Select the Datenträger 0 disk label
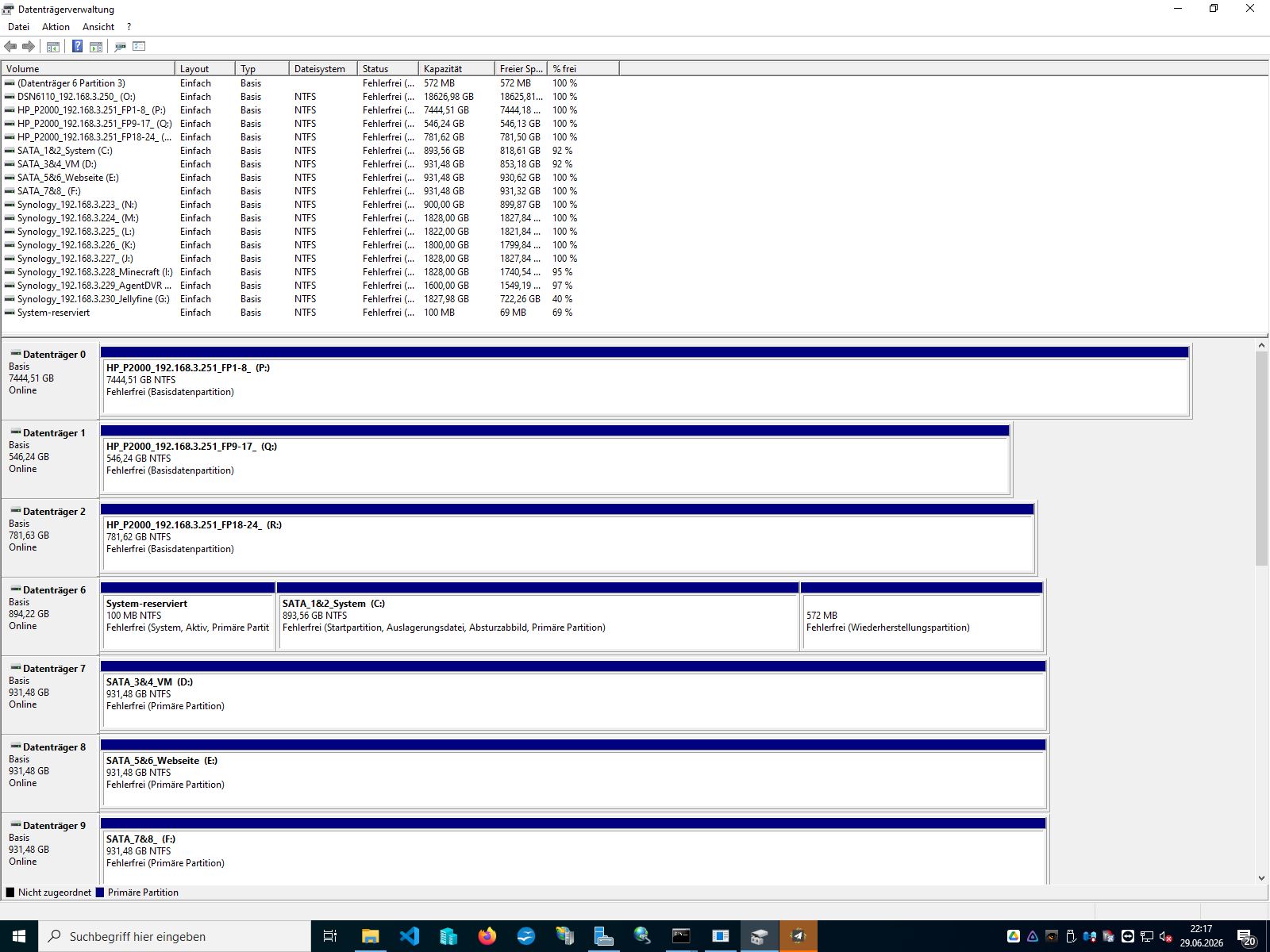1270x952 pixels. 49,380
